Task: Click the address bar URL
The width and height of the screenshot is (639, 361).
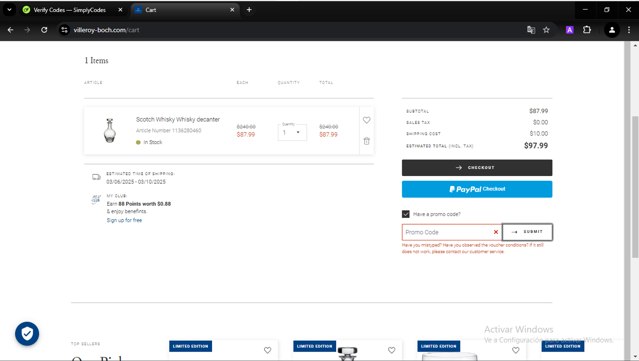Action: point(106,30)
